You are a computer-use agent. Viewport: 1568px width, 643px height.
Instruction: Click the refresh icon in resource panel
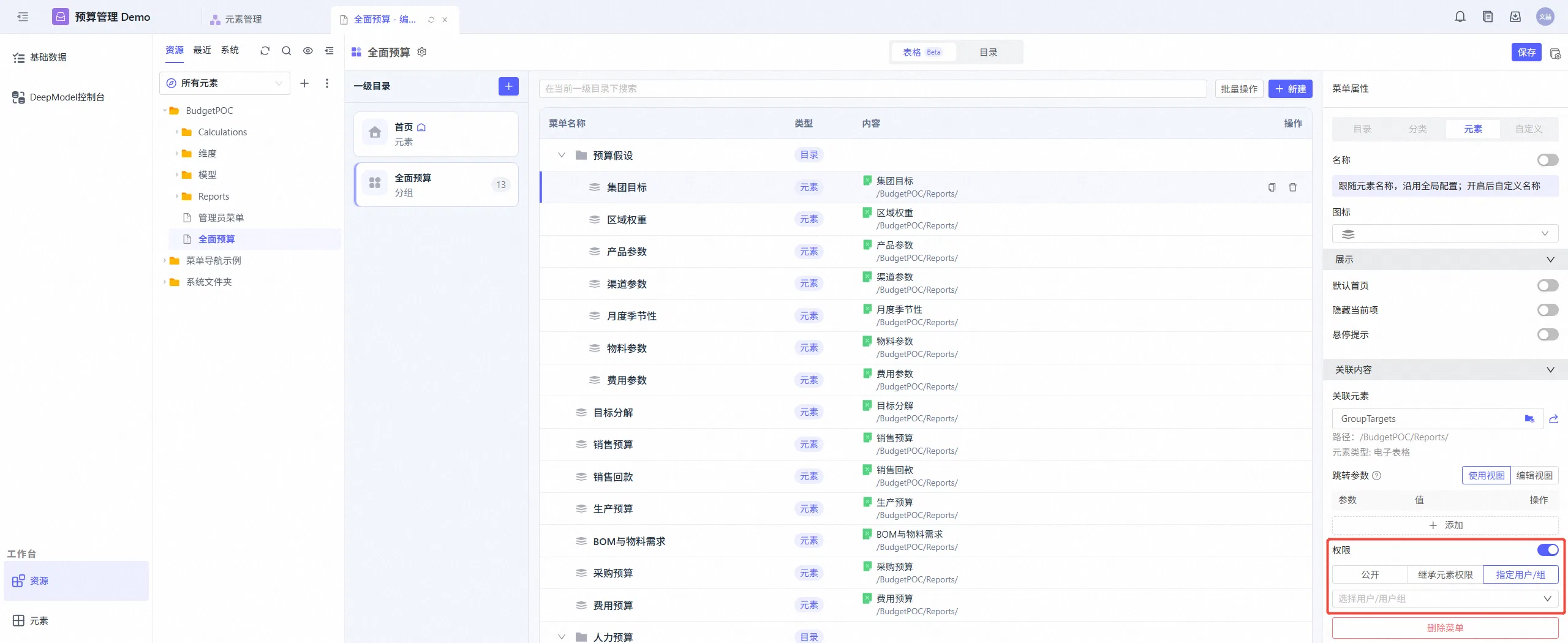click(265, 51)
